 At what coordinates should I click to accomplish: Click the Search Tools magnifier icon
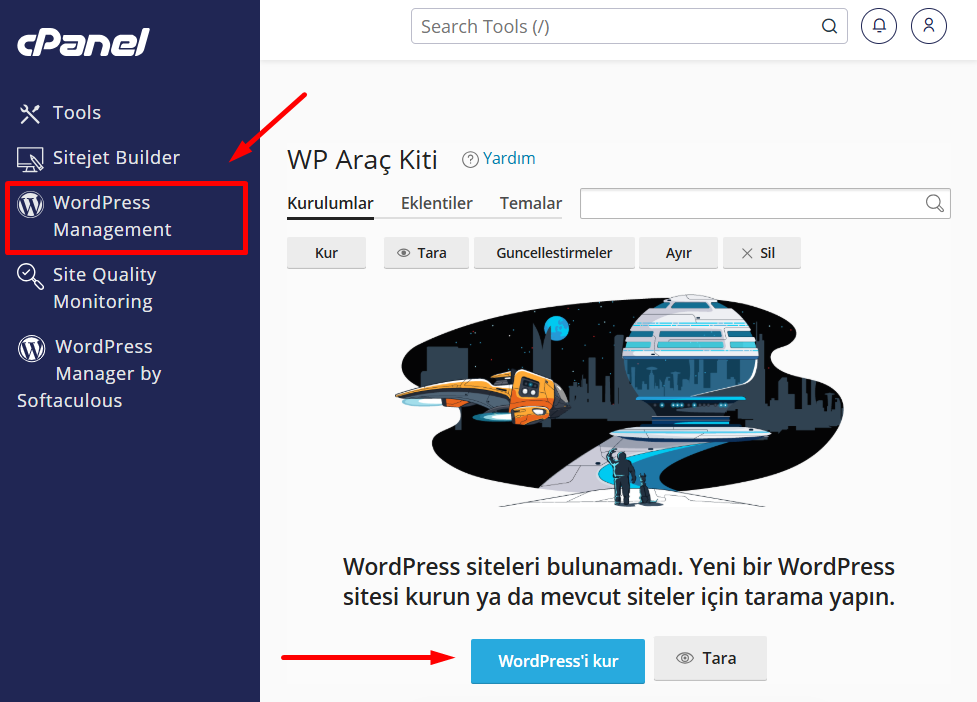point(829,26)
